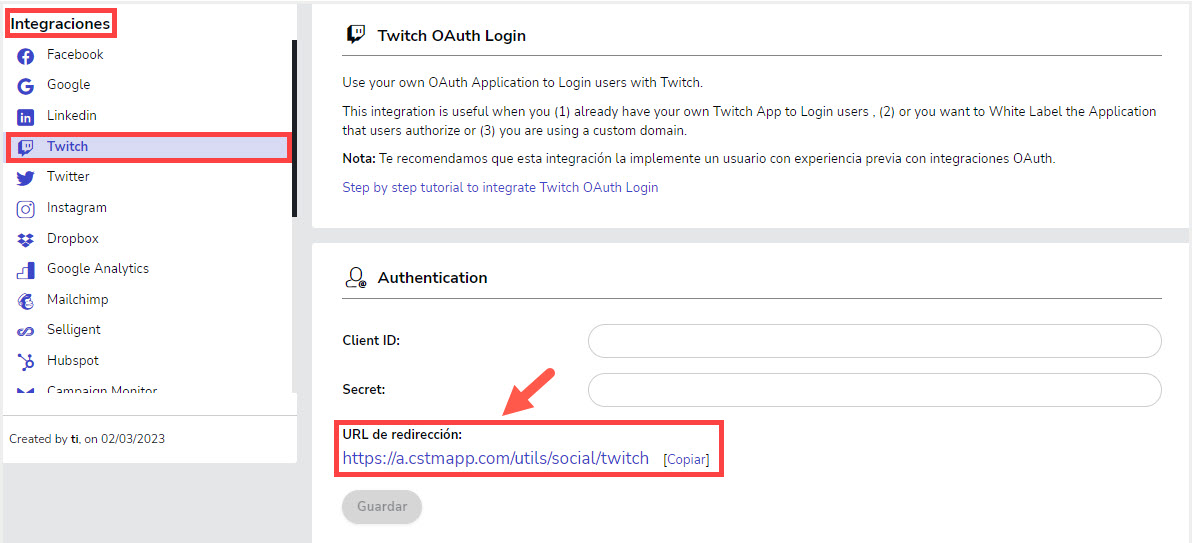This screenshot has height=543, width=1192.
Task: Click the Guardar button
Action: tap(382, 506)
